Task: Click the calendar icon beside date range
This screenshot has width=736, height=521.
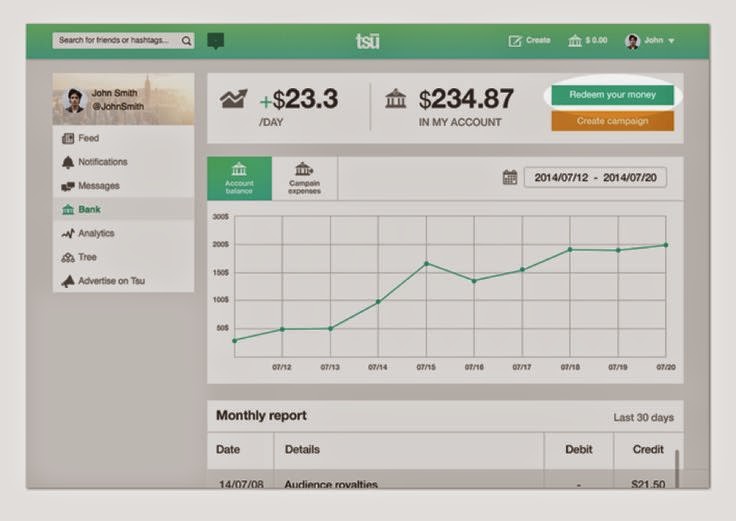Action: click(510, 177)
